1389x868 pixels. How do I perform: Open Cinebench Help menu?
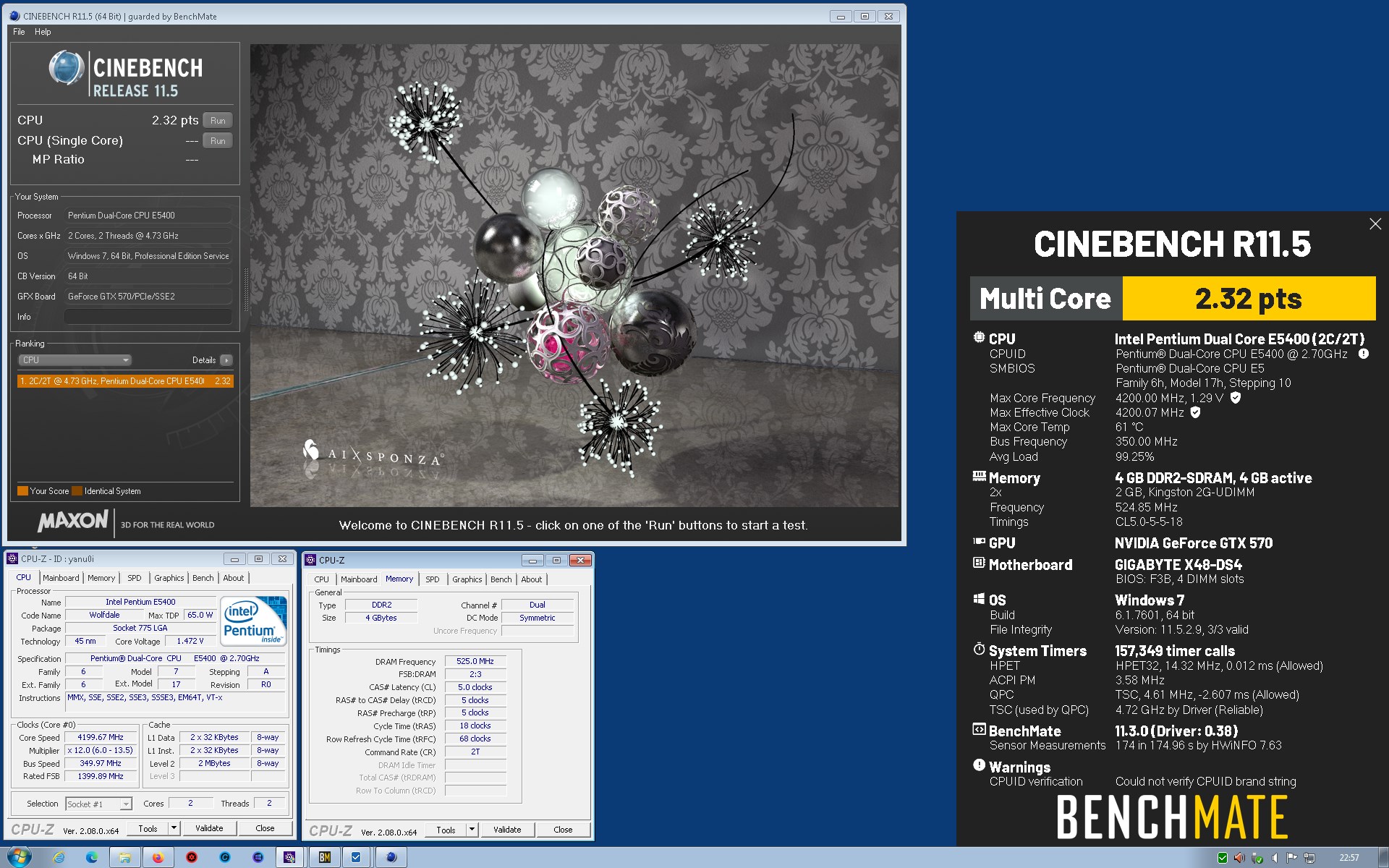(x=43, y=32)
